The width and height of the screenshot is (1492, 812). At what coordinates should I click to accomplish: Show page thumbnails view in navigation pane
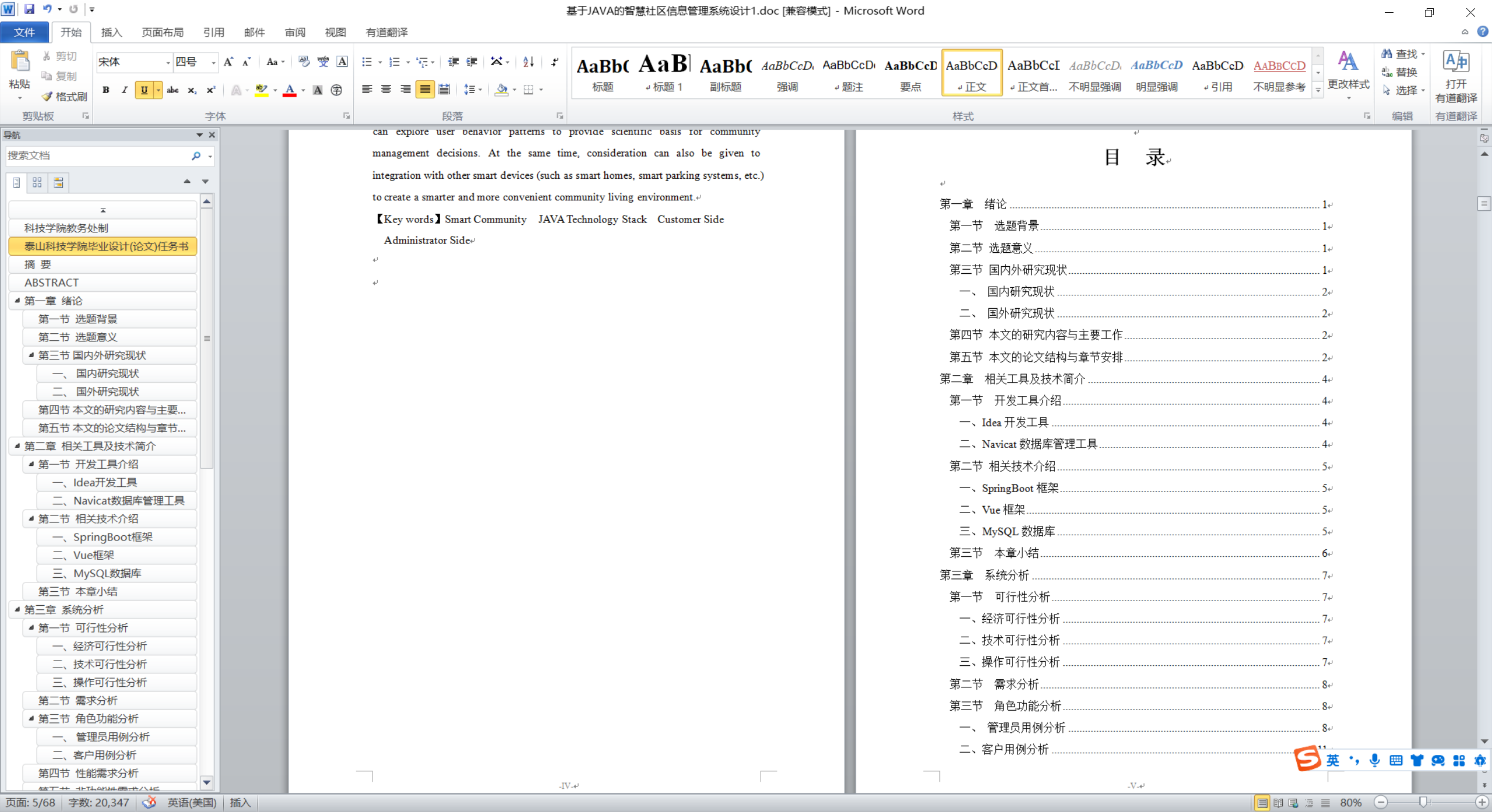point(37,182)
